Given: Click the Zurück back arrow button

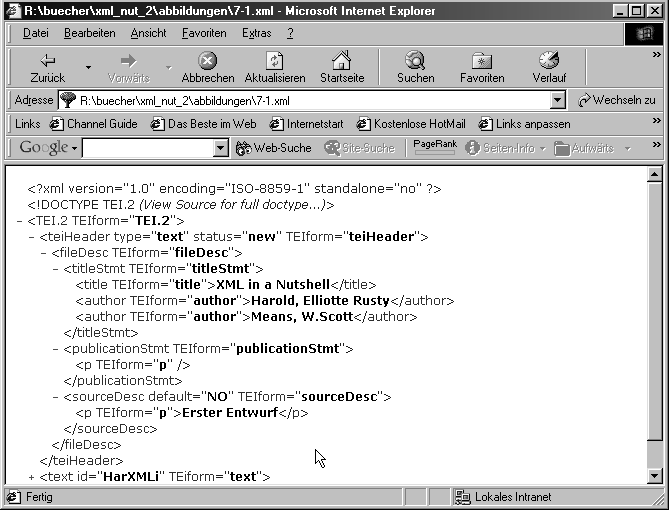Looking at the screenshot, I should coord(47,67).
